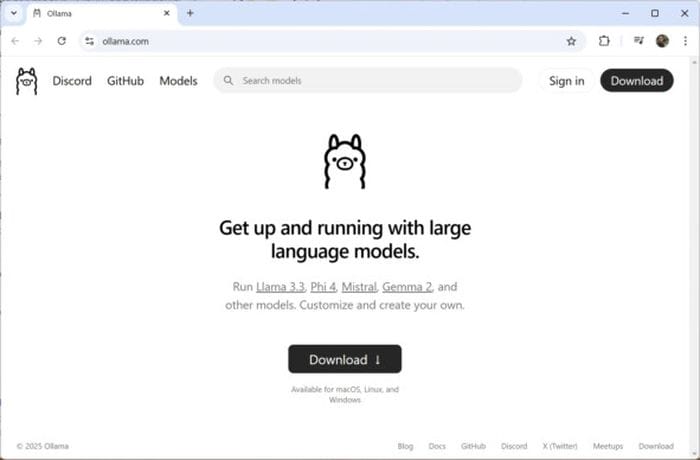
Task: Open the media controls icon in toolbar
Action: 639,41
